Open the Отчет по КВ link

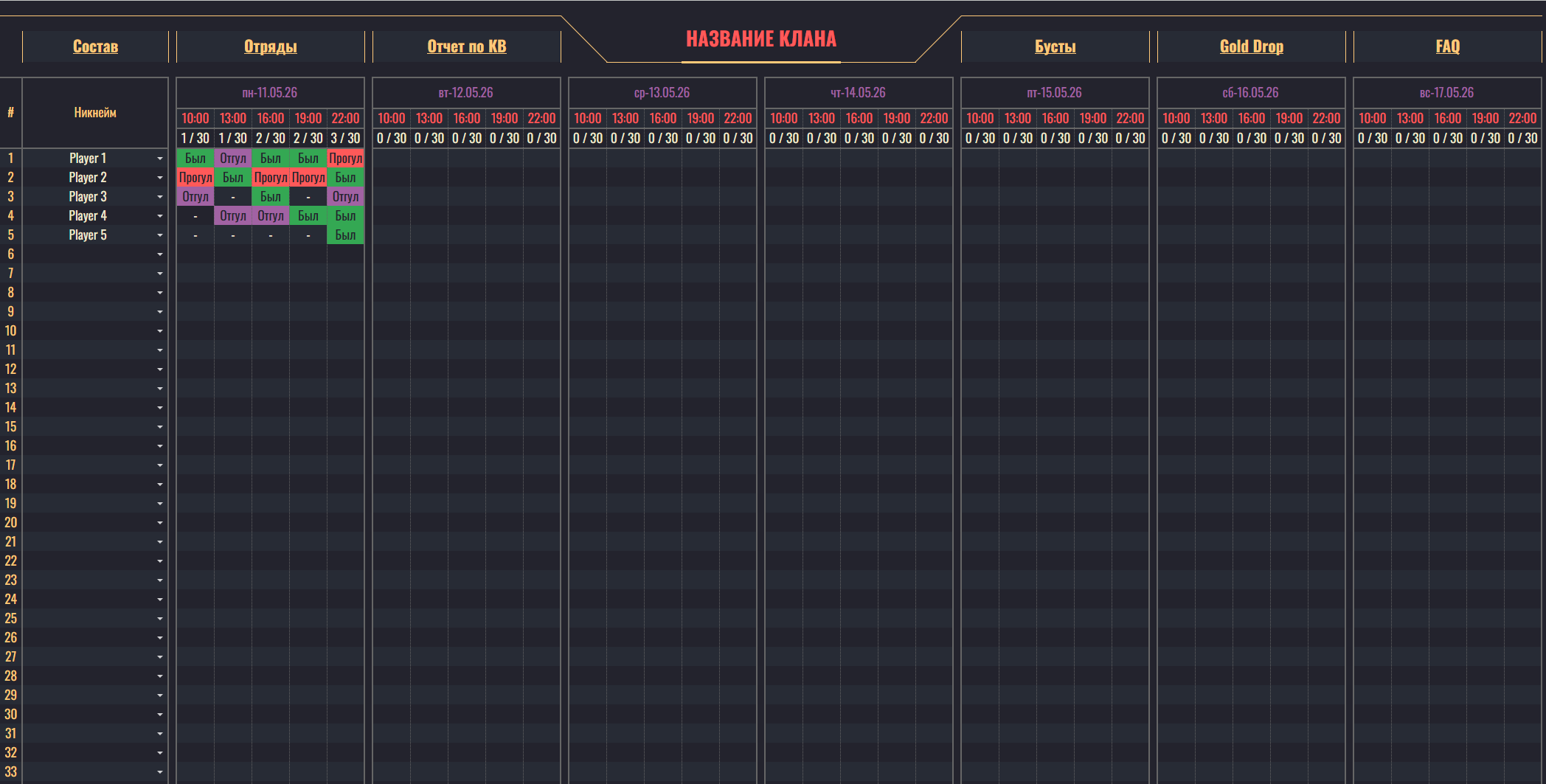click(467, 46)
